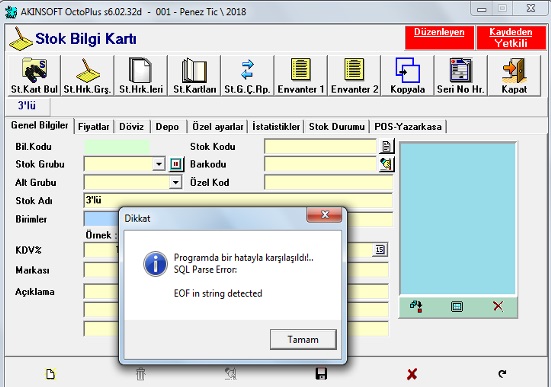This screenshot has height=387, width=551.
Task: Click Stok Kodu input field
Action: (x=321, y=146)
